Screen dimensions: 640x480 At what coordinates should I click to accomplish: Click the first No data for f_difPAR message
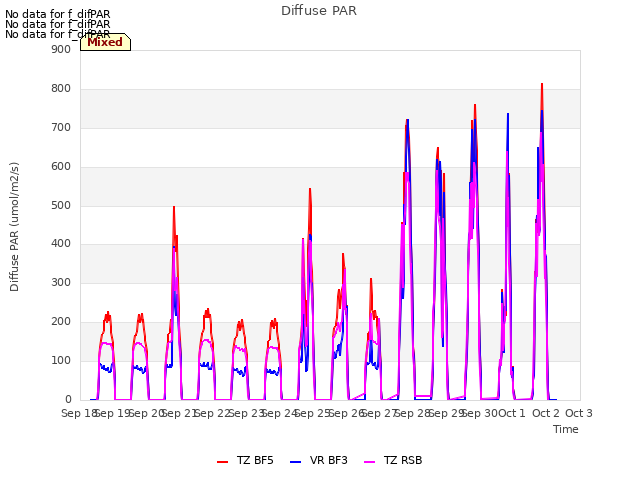(58, 14)
